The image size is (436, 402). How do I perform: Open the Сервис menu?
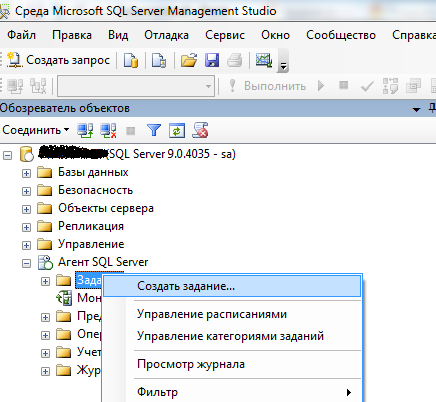pyautogui.click(x=225, y=35)
